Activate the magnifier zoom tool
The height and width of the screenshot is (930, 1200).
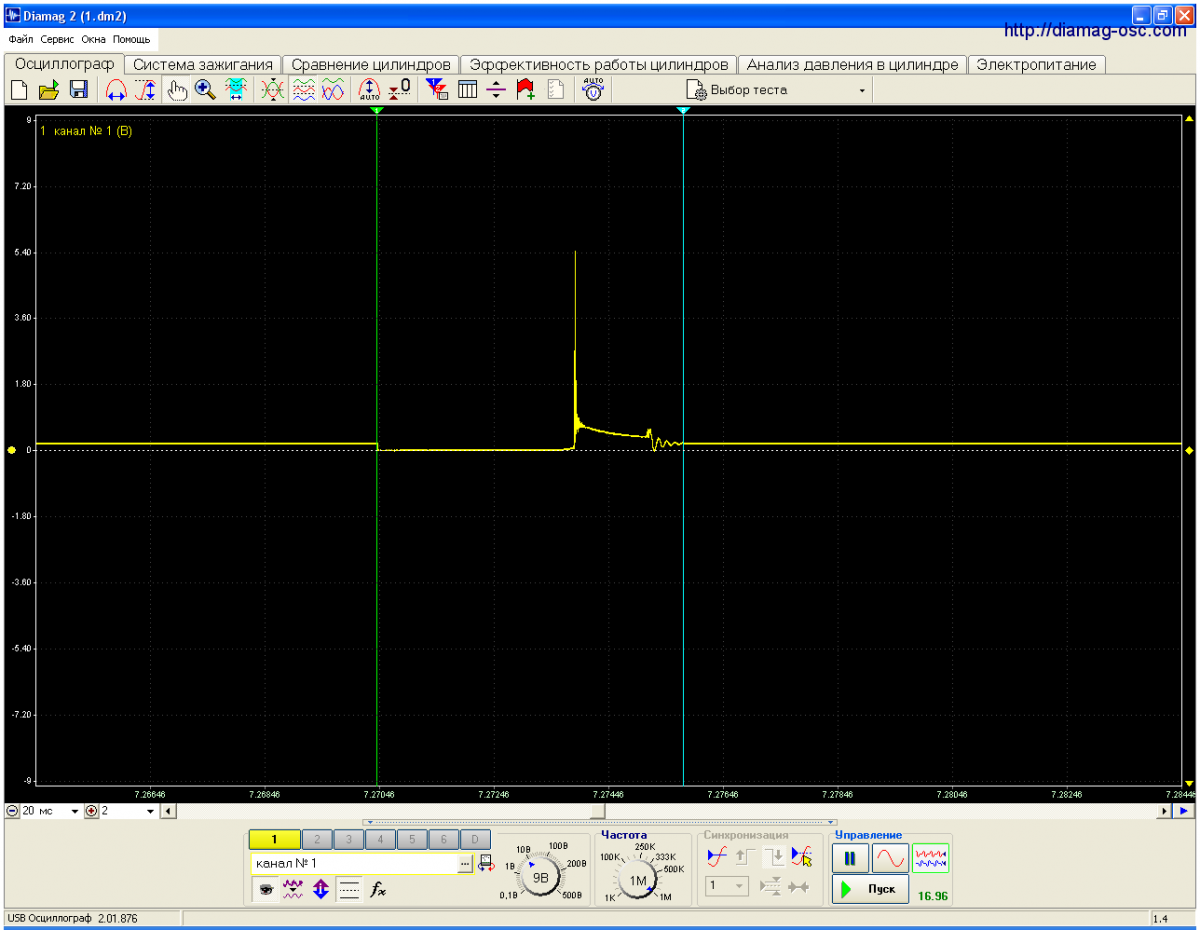point(206,90)
